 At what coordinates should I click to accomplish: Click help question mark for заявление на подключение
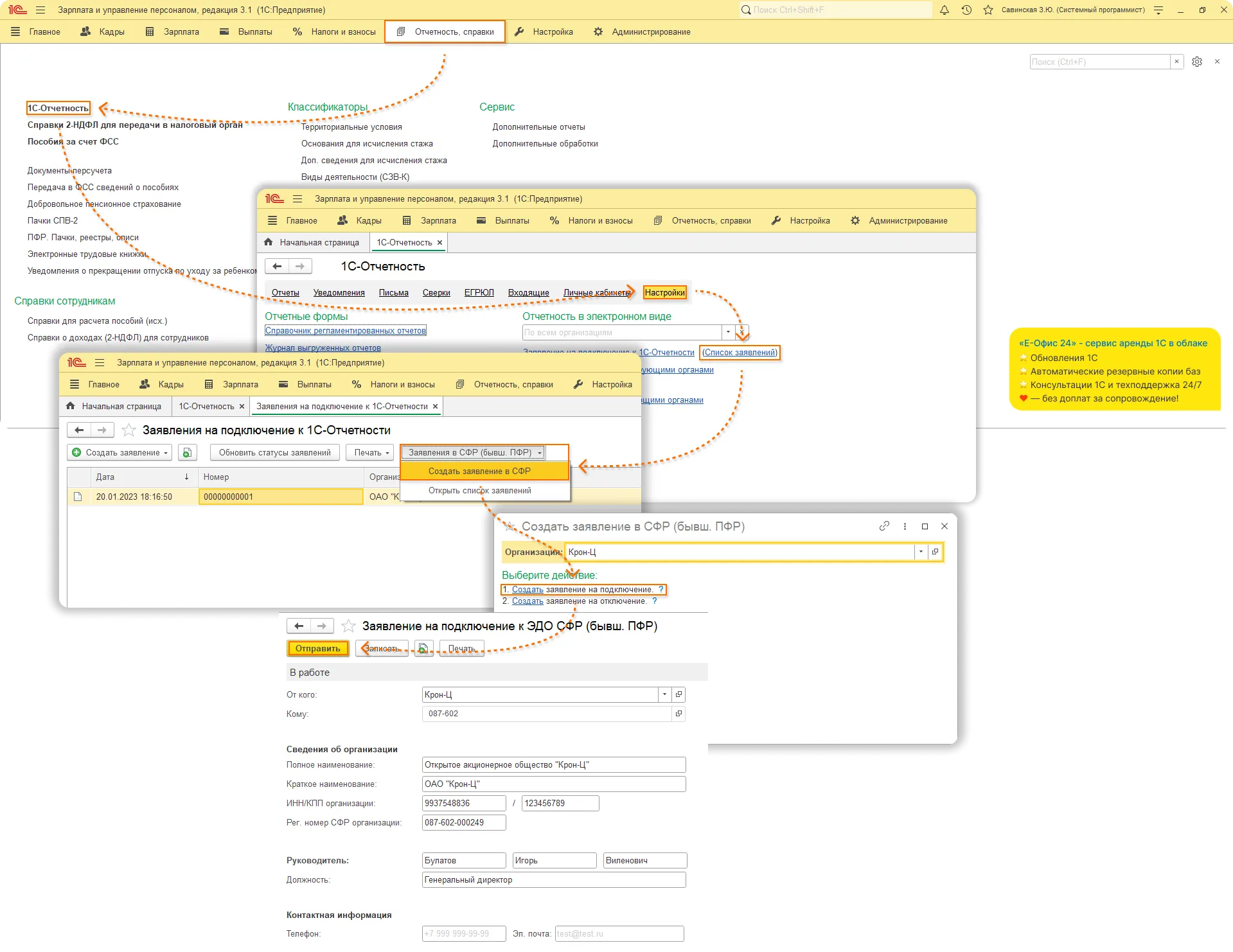pos(661,590)
